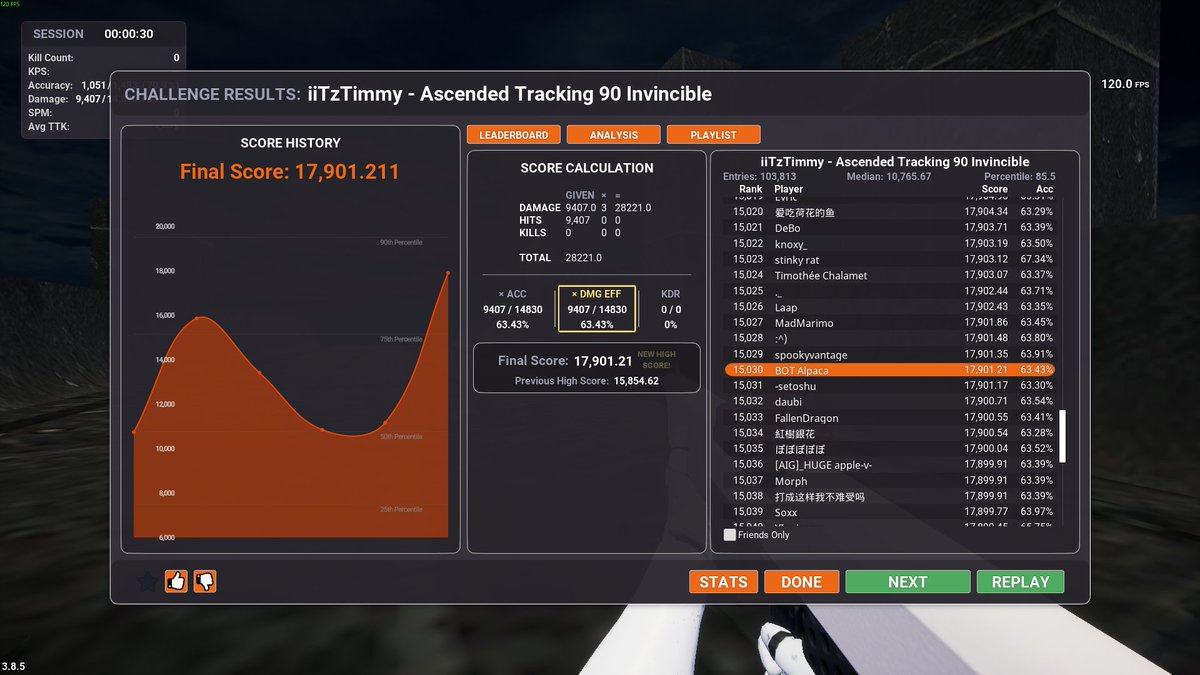This screenshot has height=675, width=1200.
Task: Click the DONE button
Action: click(x=801, y=582)
